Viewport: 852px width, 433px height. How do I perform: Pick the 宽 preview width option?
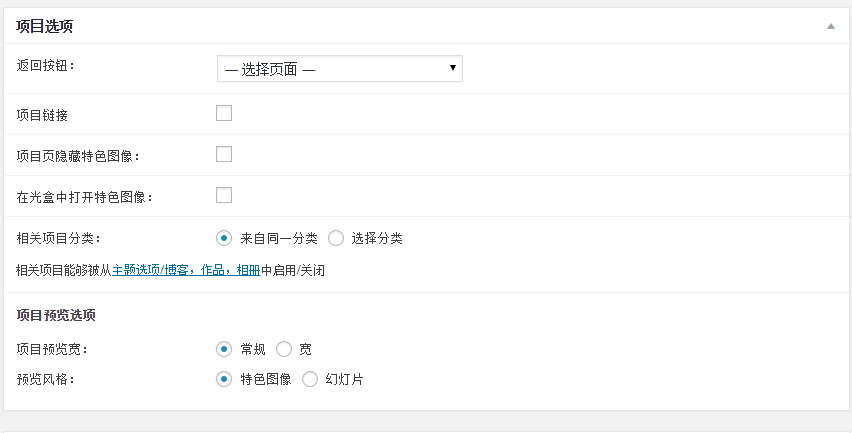284,349
